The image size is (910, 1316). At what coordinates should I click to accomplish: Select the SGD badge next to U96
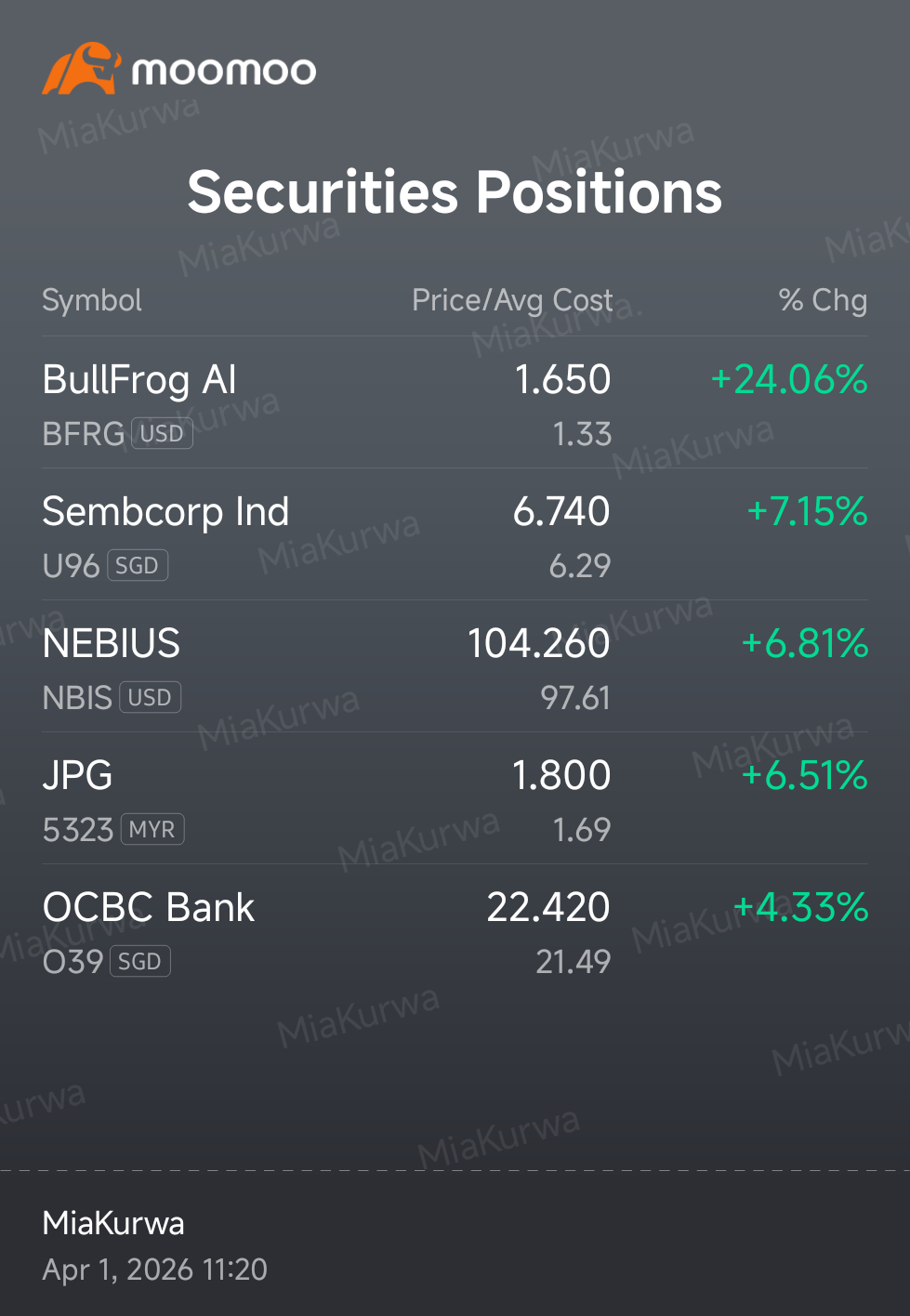tap(138, 566)
